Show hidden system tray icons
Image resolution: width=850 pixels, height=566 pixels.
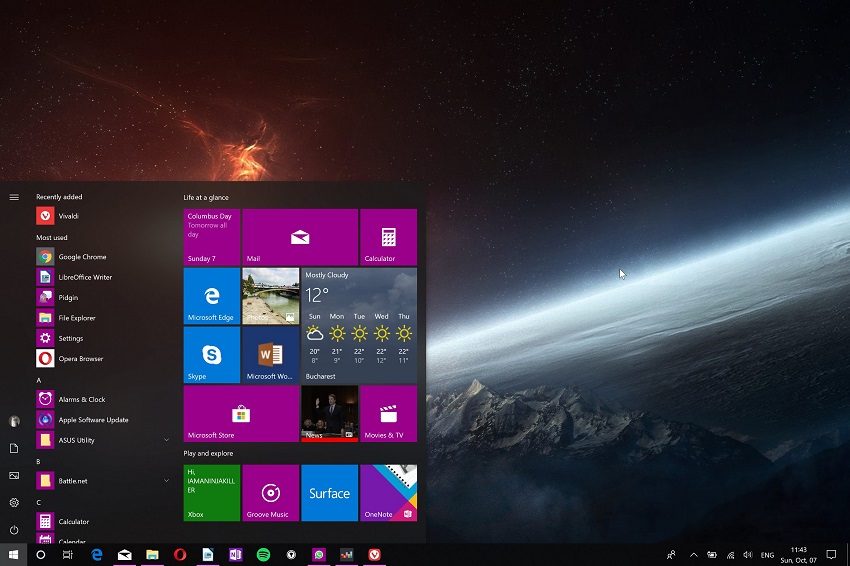(694, 554)
